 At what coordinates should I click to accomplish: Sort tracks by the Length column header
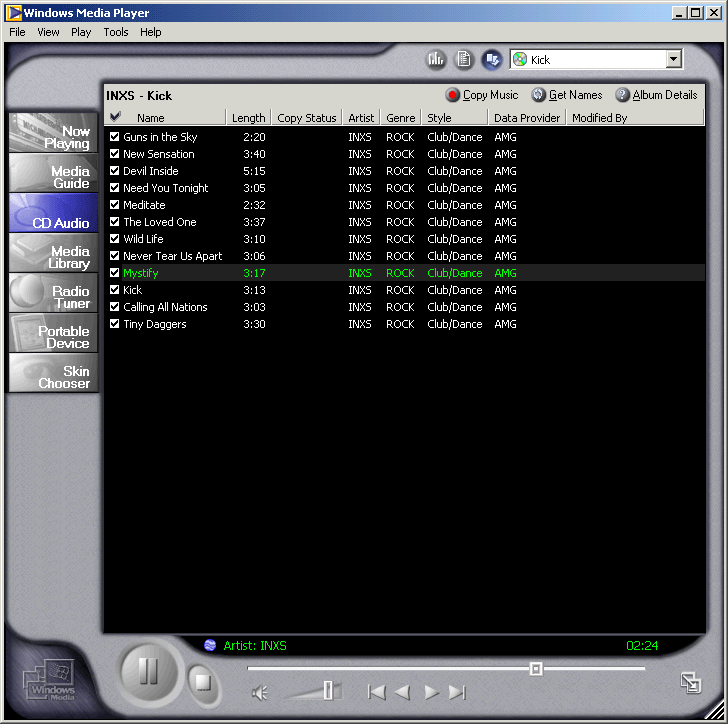(x=248, y=118)
